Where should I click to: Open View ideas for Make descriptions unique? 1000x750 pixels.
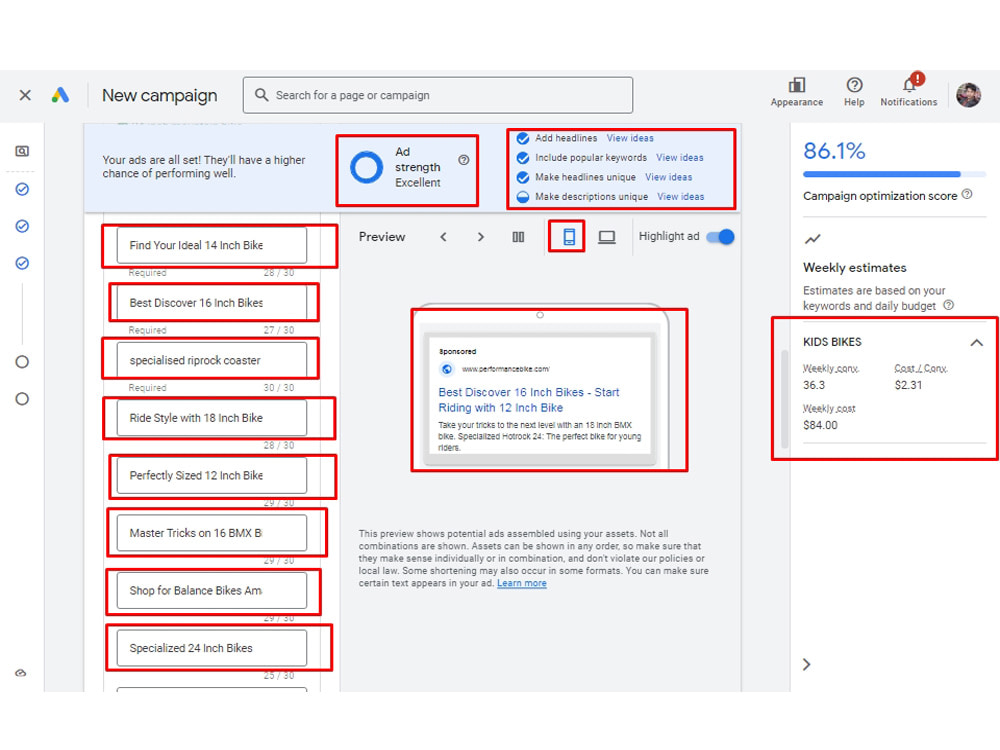680,197
